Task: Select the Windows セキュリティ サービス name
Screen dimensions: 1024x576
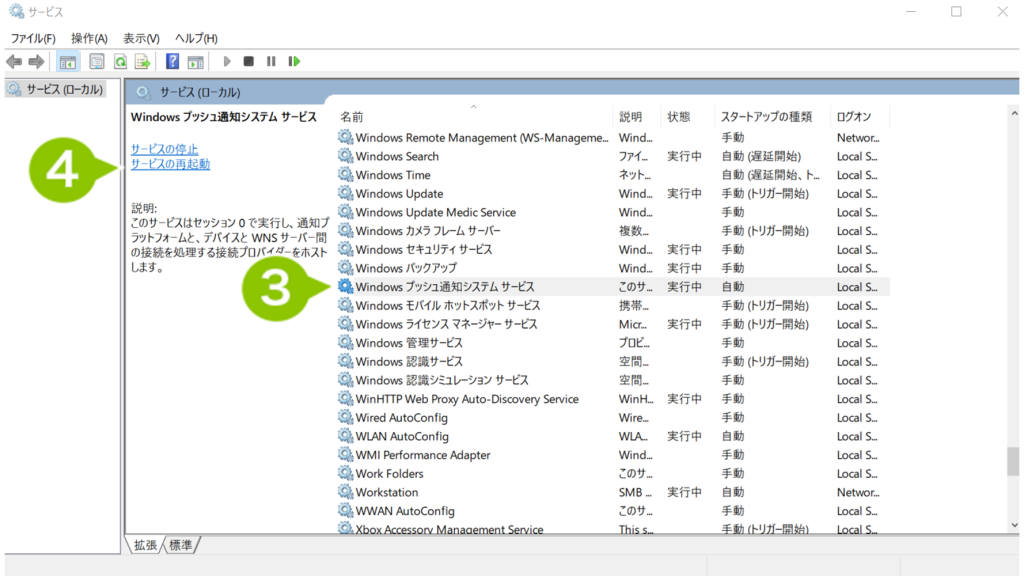Action: [x=424, y=249]
